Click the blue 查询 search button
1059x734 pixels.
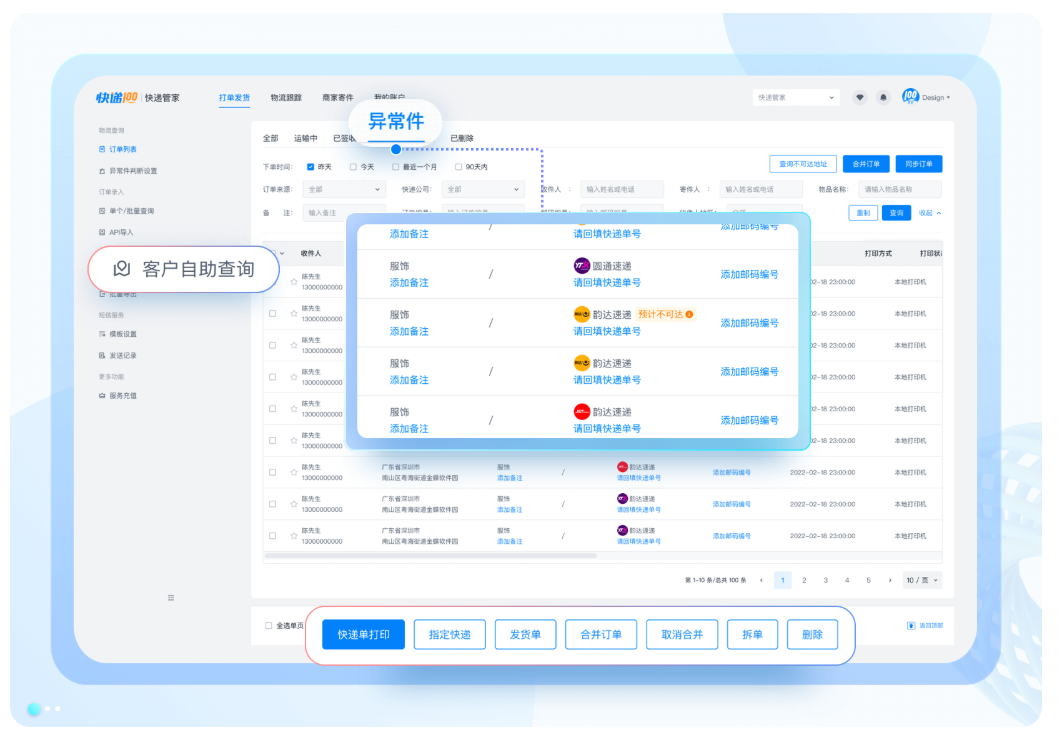pos(896,213)
